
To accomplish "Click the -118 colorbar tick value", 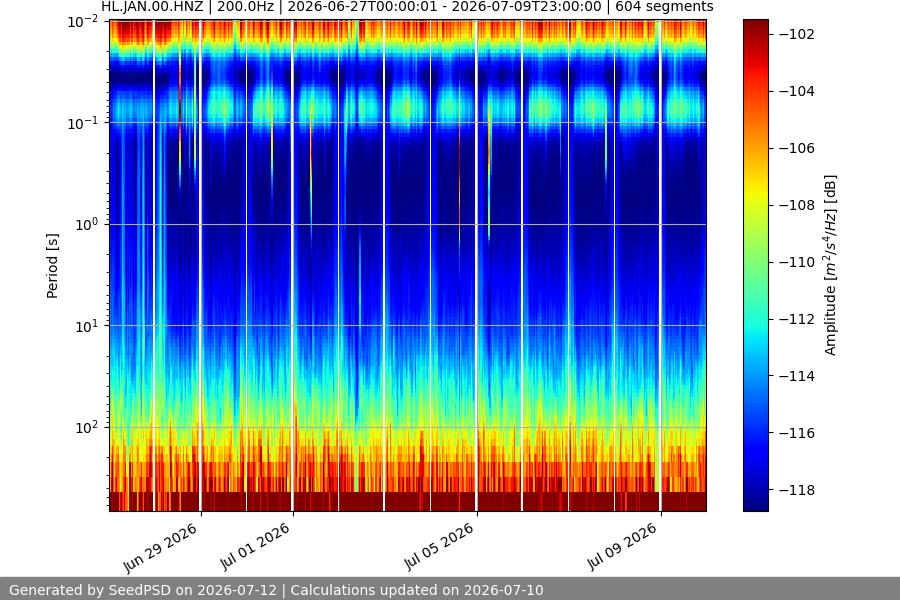I will (x=797, y=490).
